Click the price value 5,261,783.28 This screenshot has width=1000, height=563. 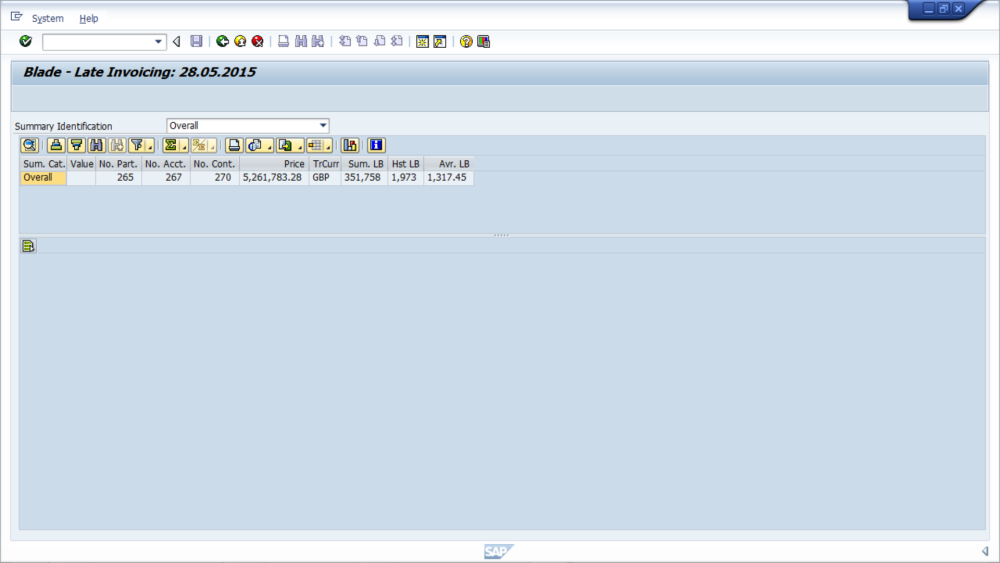pyautogui.click(x=272, y=177)
